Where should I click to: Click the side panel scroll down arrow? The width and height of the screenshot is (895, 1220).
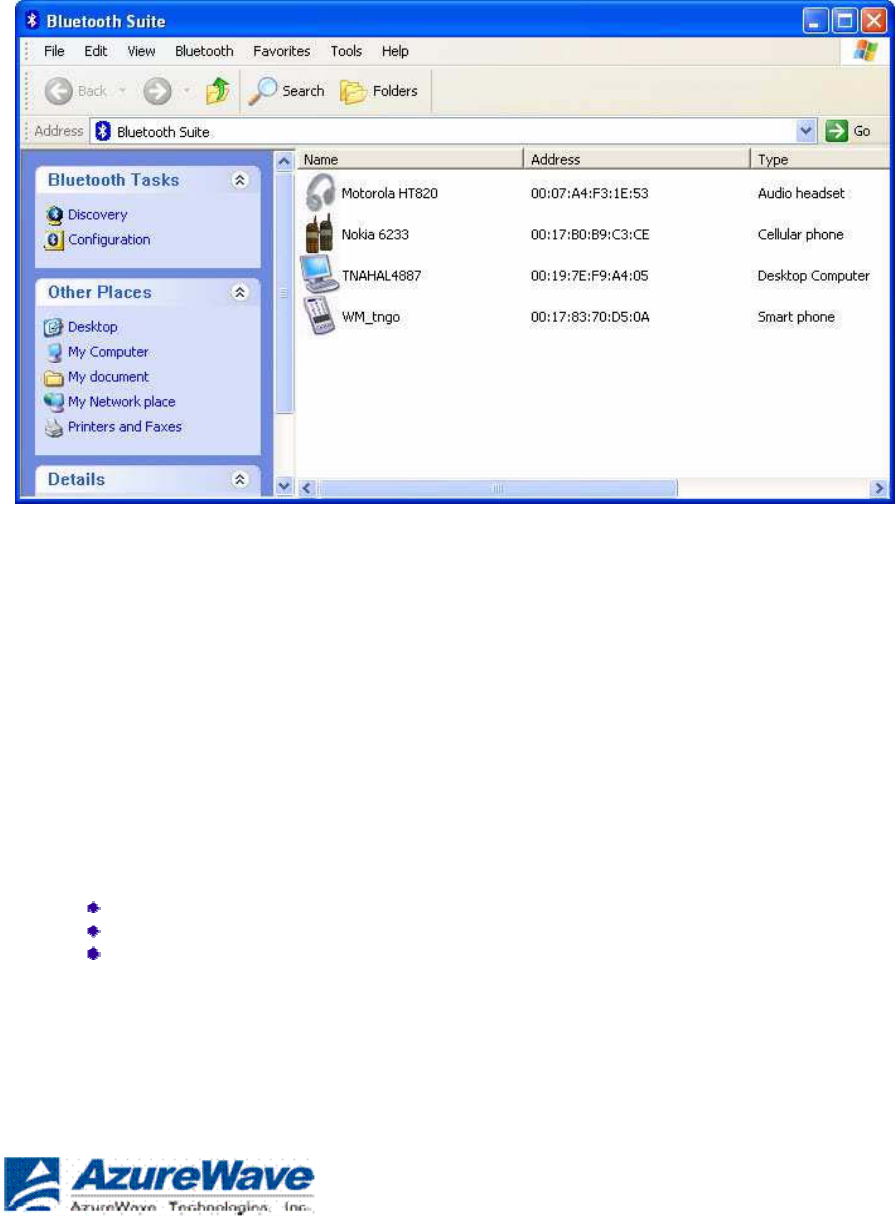tap(284, 487)
